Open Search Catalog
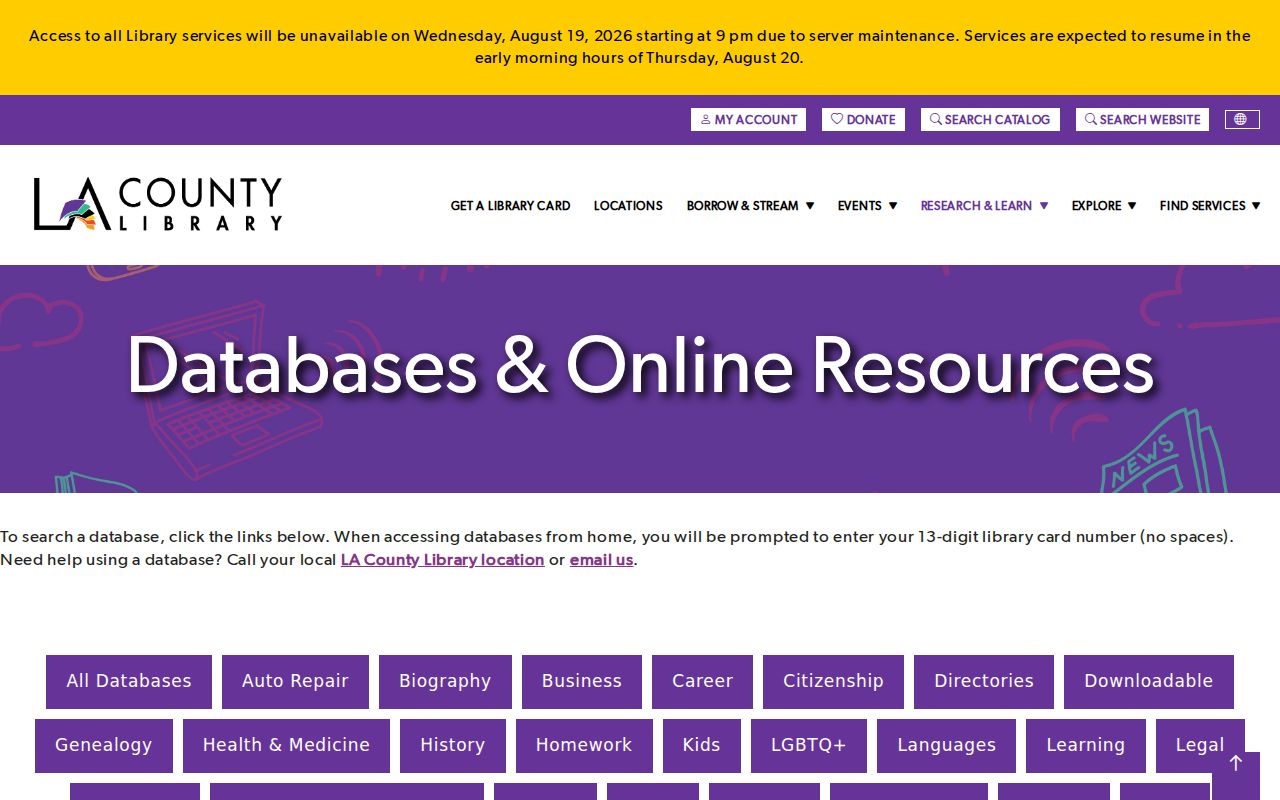Image resolution: width=1280 pixels, height=800 pixels. 990,119
